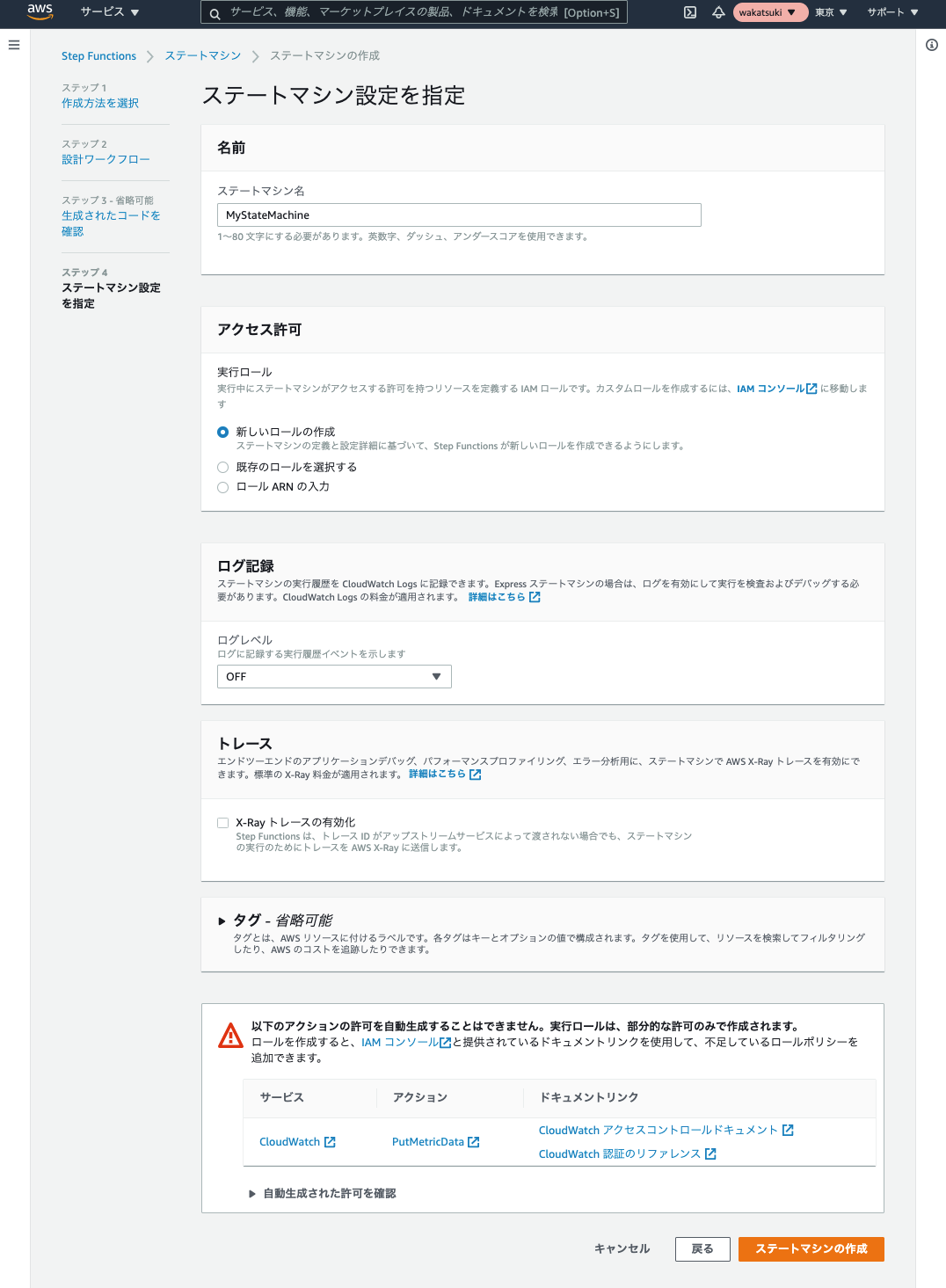Select the role ARN input radio option

coord(223,487)
